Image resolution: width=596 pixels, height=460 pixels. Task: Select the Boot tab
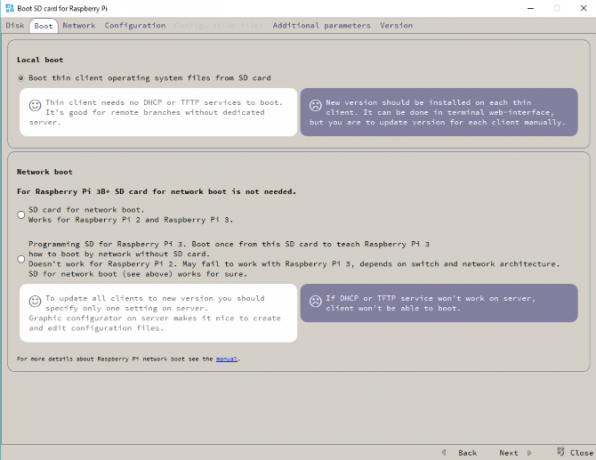(43, 26)
